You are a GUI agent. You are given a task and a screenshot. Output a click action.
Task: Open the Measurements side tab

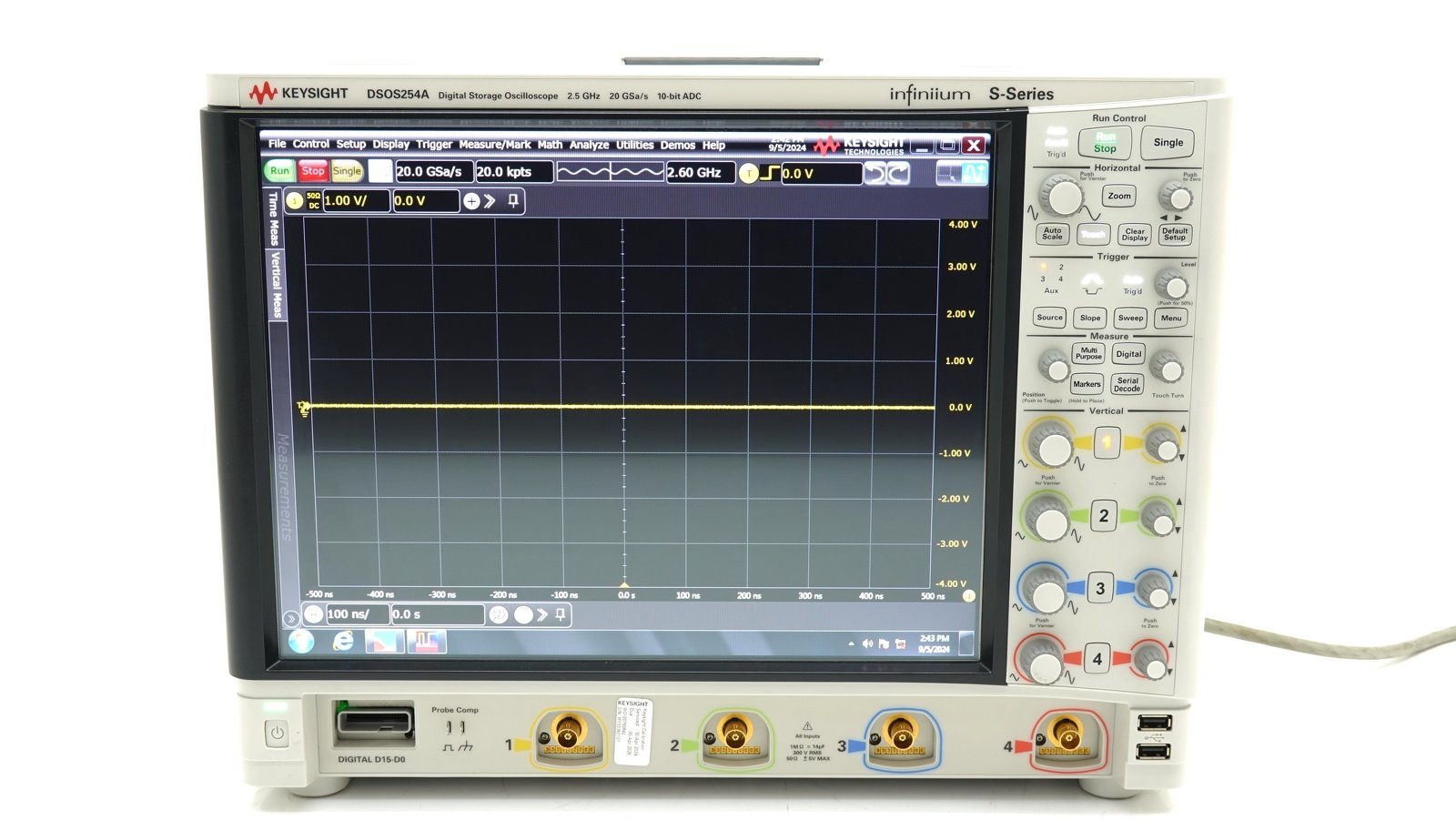click(x=283, y=487)
